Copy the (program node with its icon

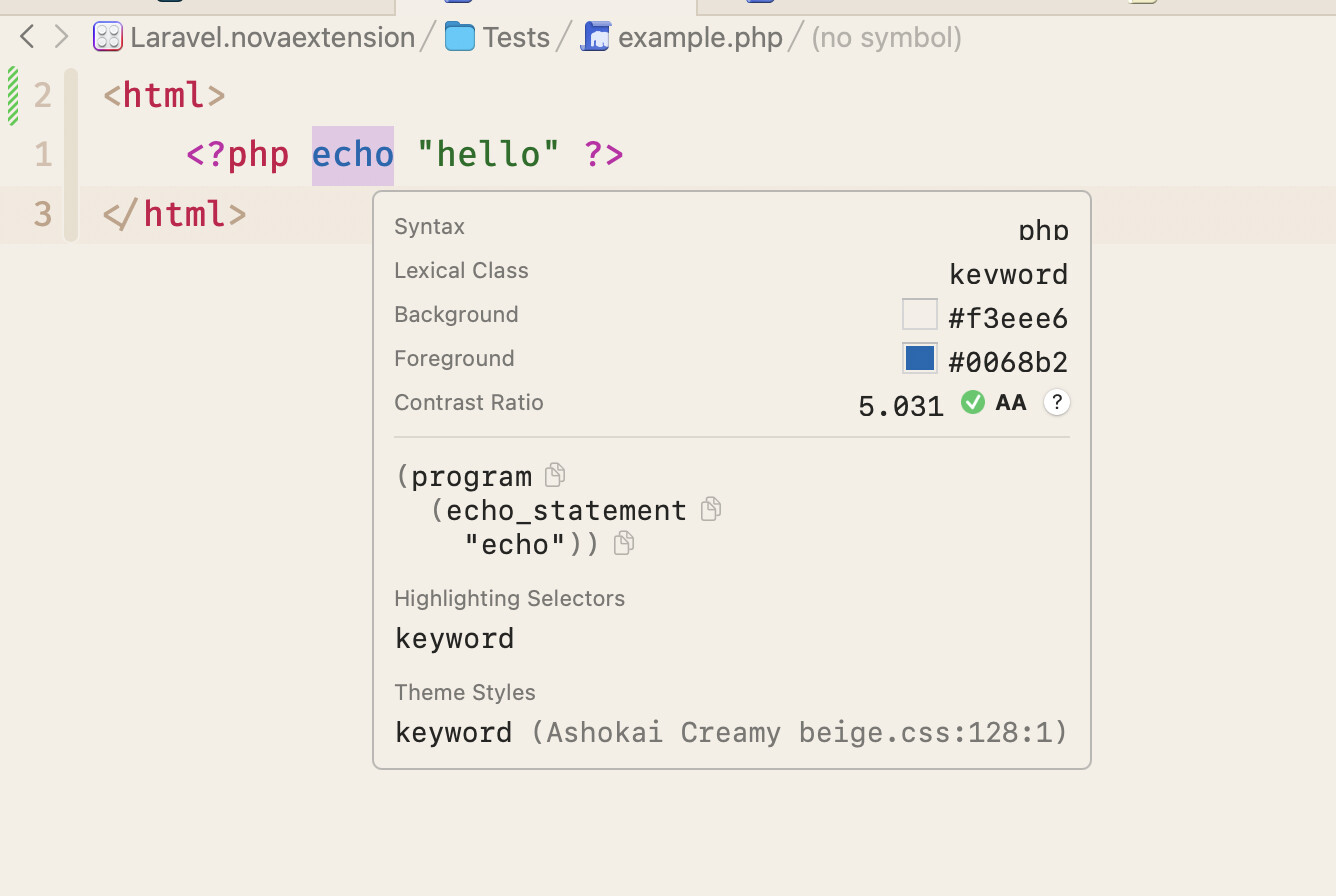coord(555,474)
